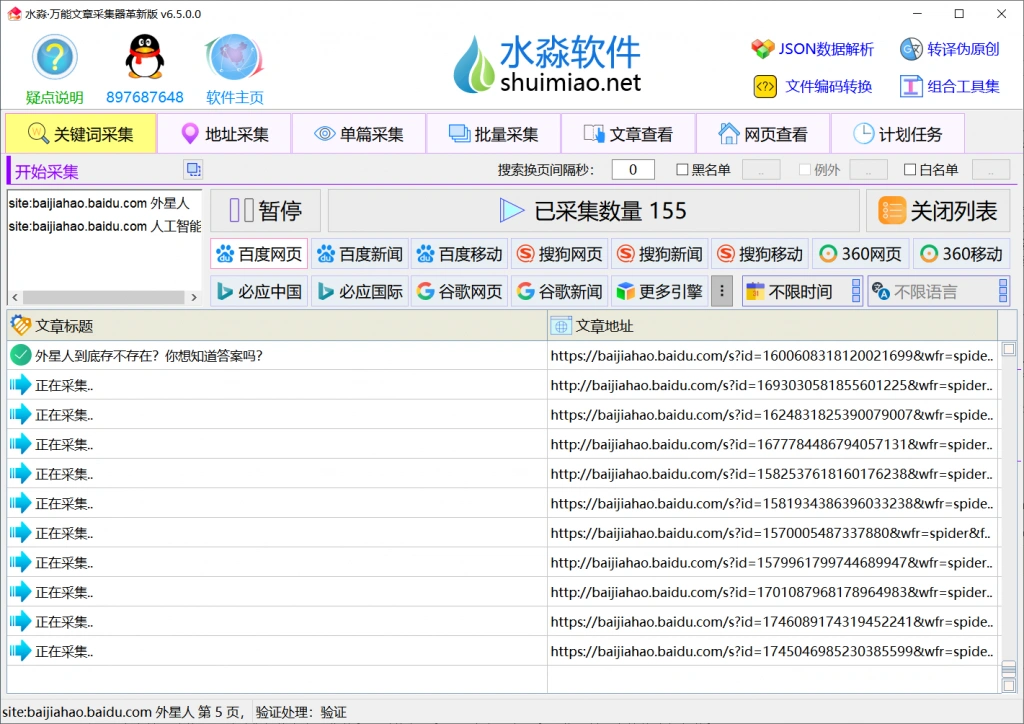The width and height of the screenshot is (1024, 724).
Task: Select 搜狗网页 search engine
Action: (560, 254)
